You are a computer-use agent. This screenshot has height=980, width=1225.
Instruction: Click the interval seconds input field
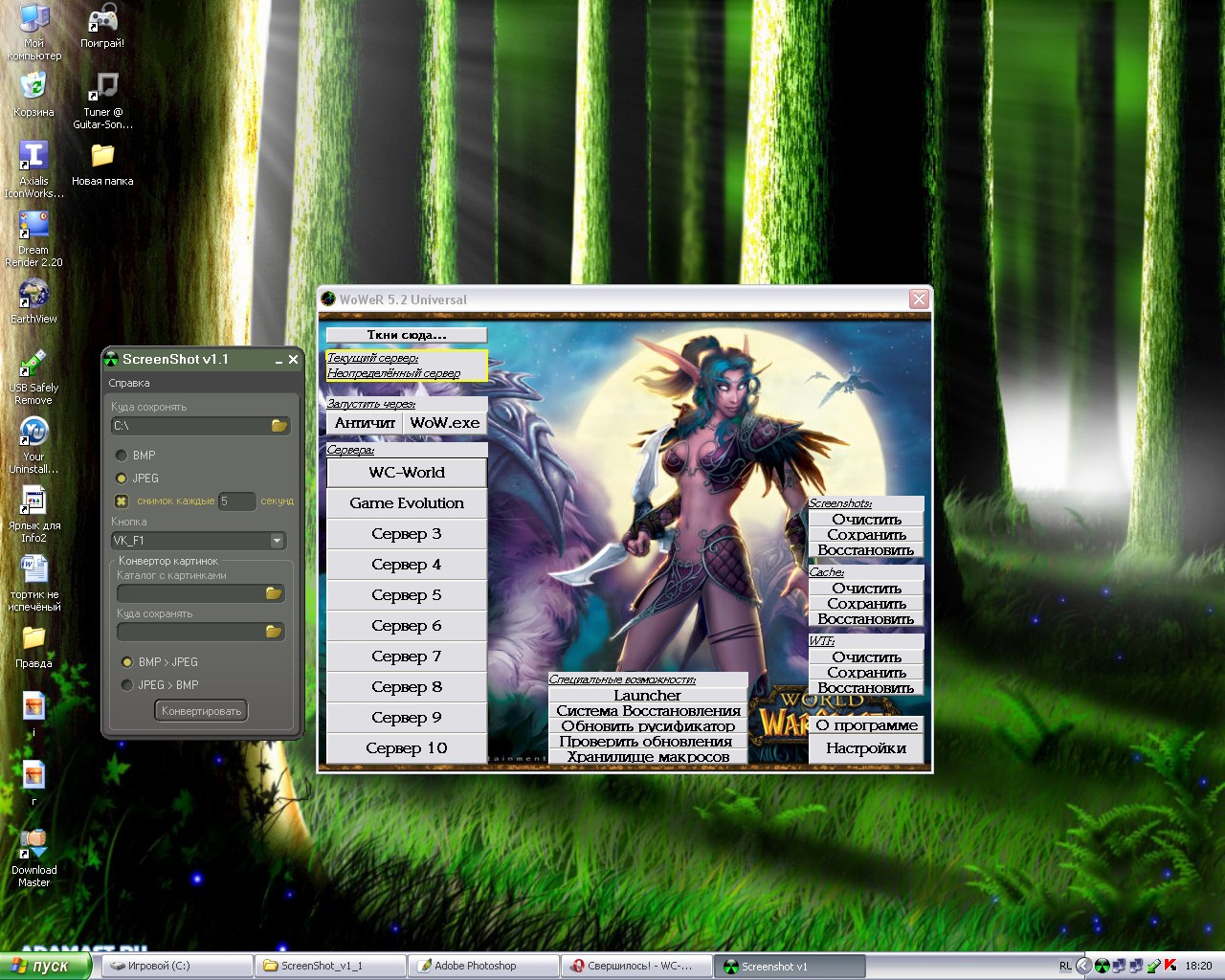[236, 501]
